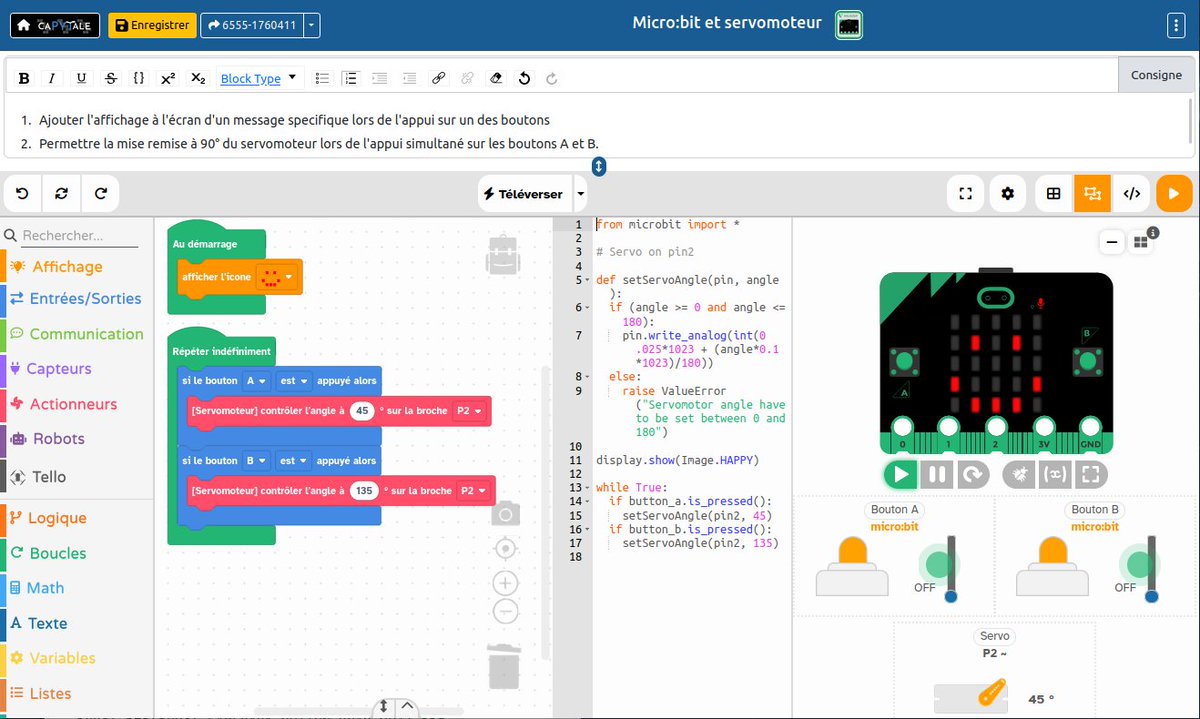Open icon dropdown in afficher l'icone block
This screenshot has width=1200, height=719.
tap(277, 277)
